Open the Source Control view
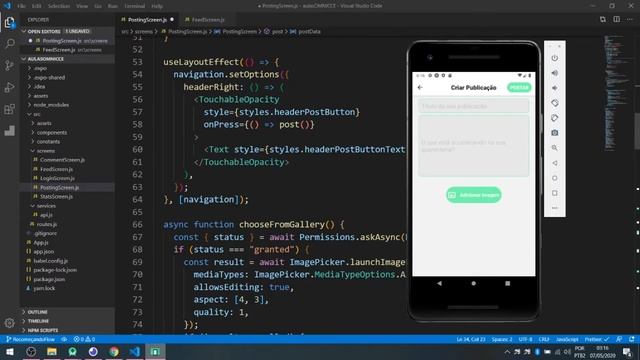The width and height of the screenshot is (640, 360). point(9,65)
